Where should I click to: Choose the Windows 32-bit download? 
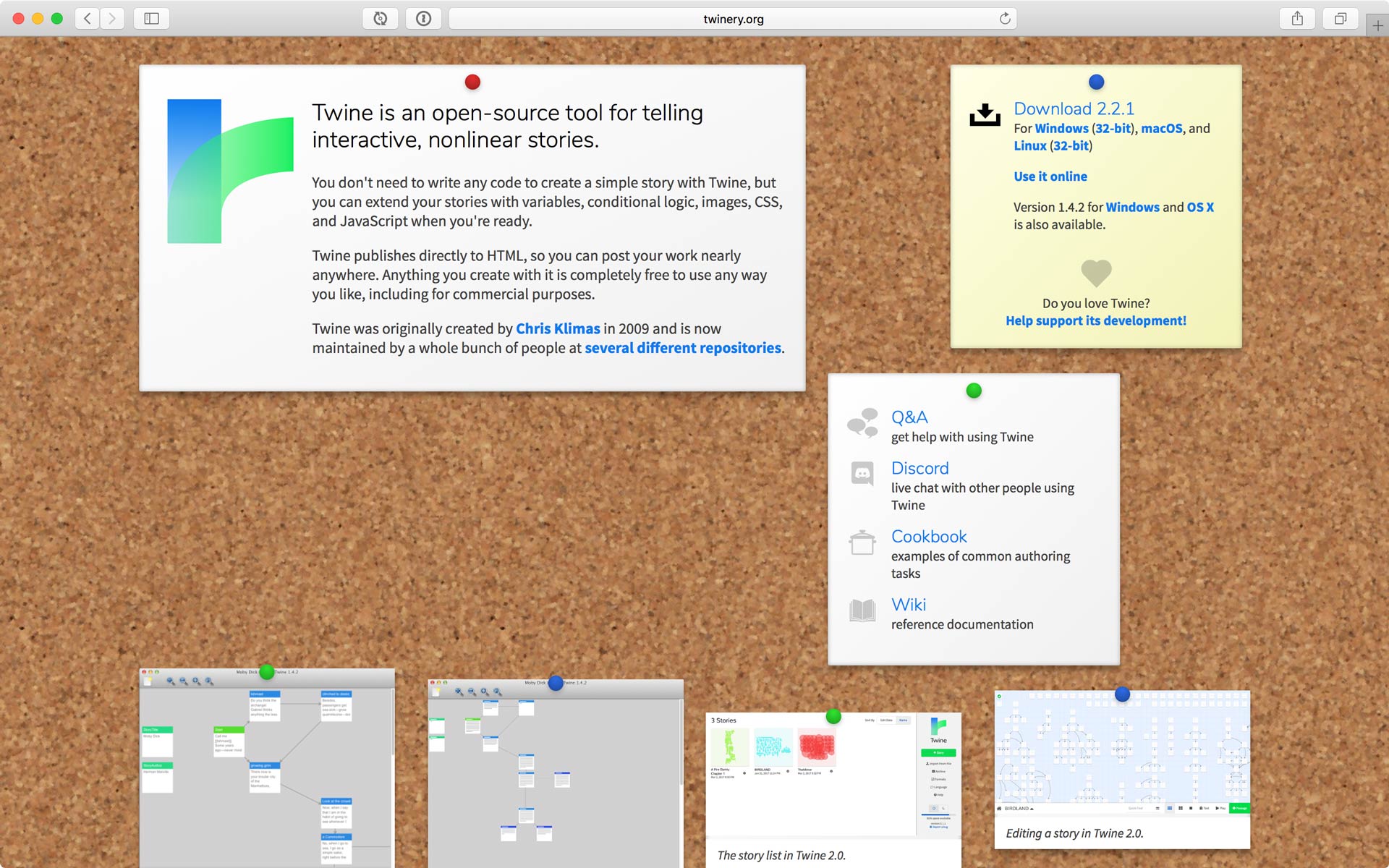click(1113, 128)
